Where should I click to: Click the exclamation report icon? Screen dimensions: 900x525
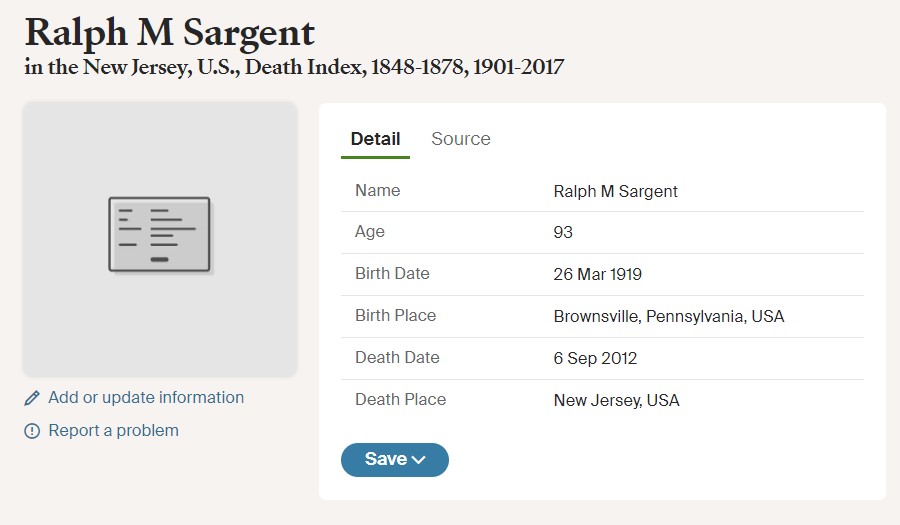(x=32, y=431)
